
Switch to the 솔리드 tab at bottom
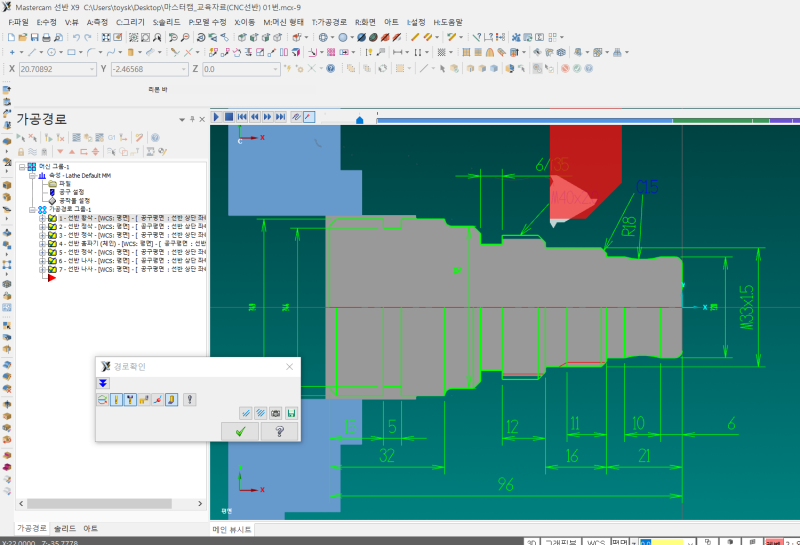(63, 528)
